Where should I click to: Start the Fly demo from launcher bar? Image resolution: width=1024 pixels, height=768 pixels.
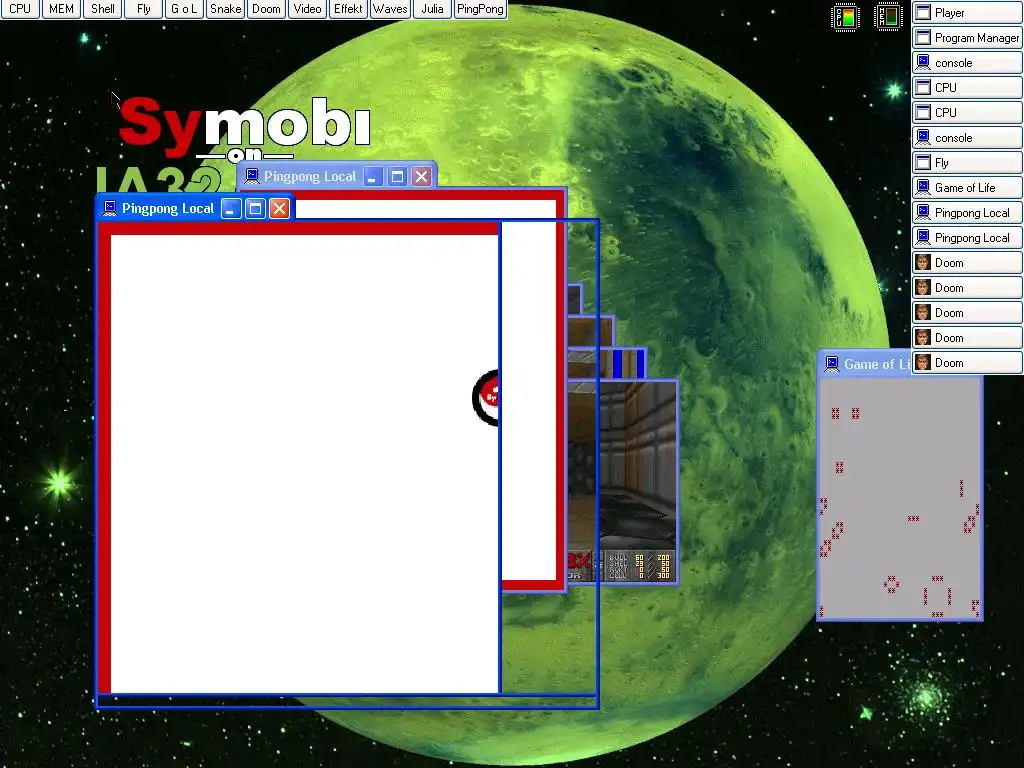point(144,9)
